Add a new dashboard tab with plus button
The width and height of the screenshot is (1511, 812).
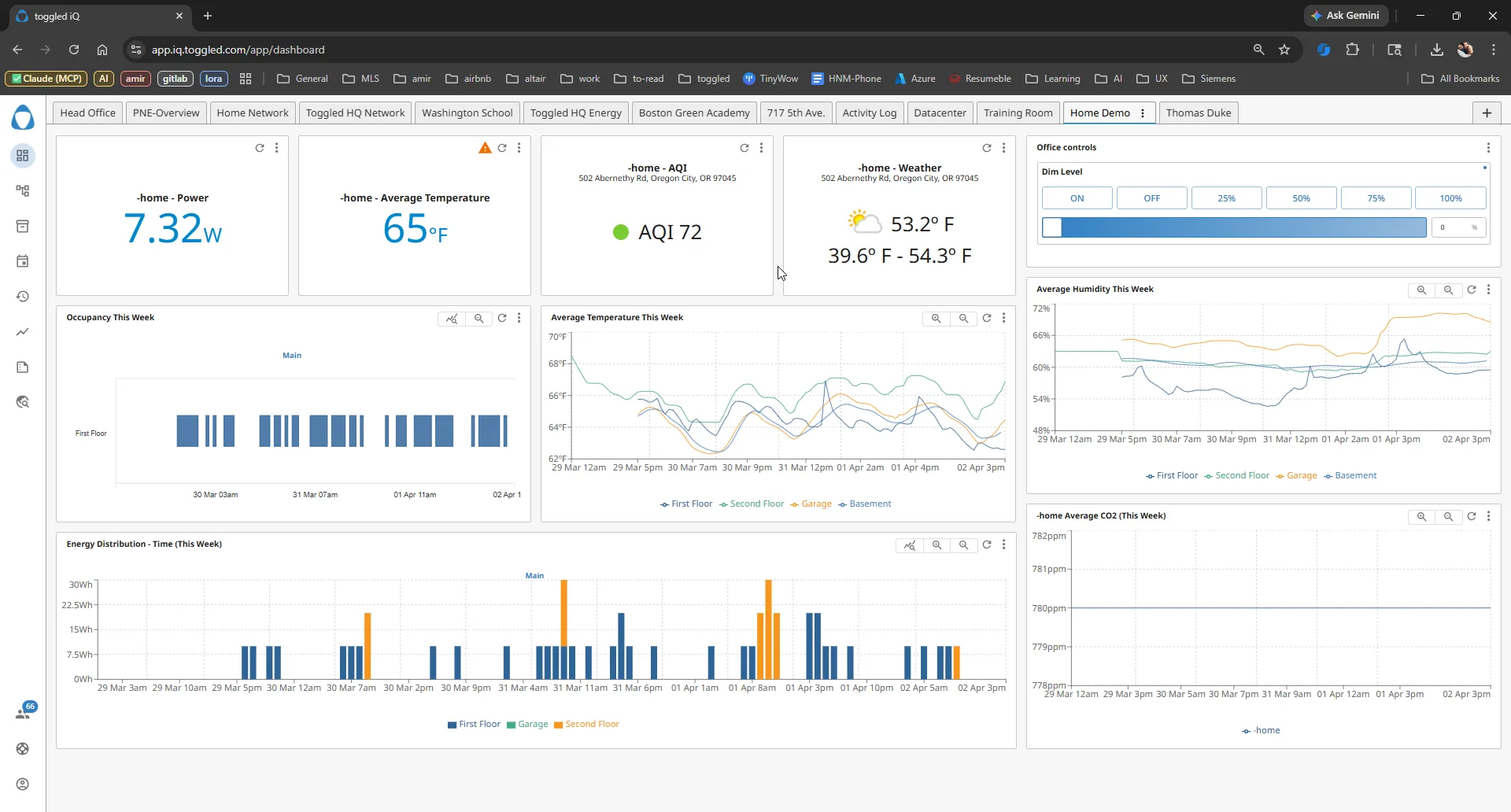(x=1487, y=113)
